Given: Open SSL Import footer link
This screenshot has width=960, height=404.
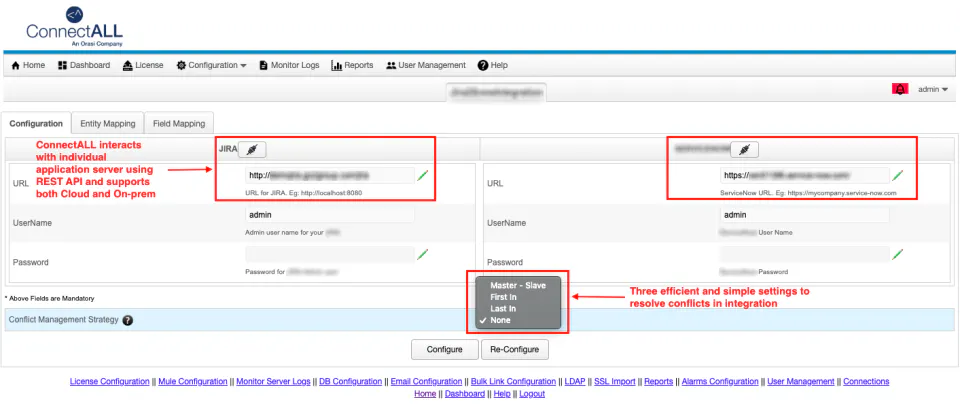Looking at the screenshot, I should [615, 381].
